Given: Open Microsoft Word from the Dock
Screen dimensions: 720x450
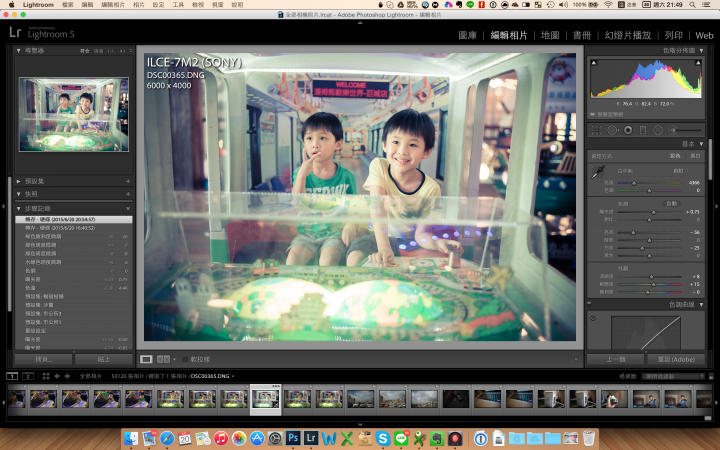Looking at the screenshot, I should click(x=329, y=438).
